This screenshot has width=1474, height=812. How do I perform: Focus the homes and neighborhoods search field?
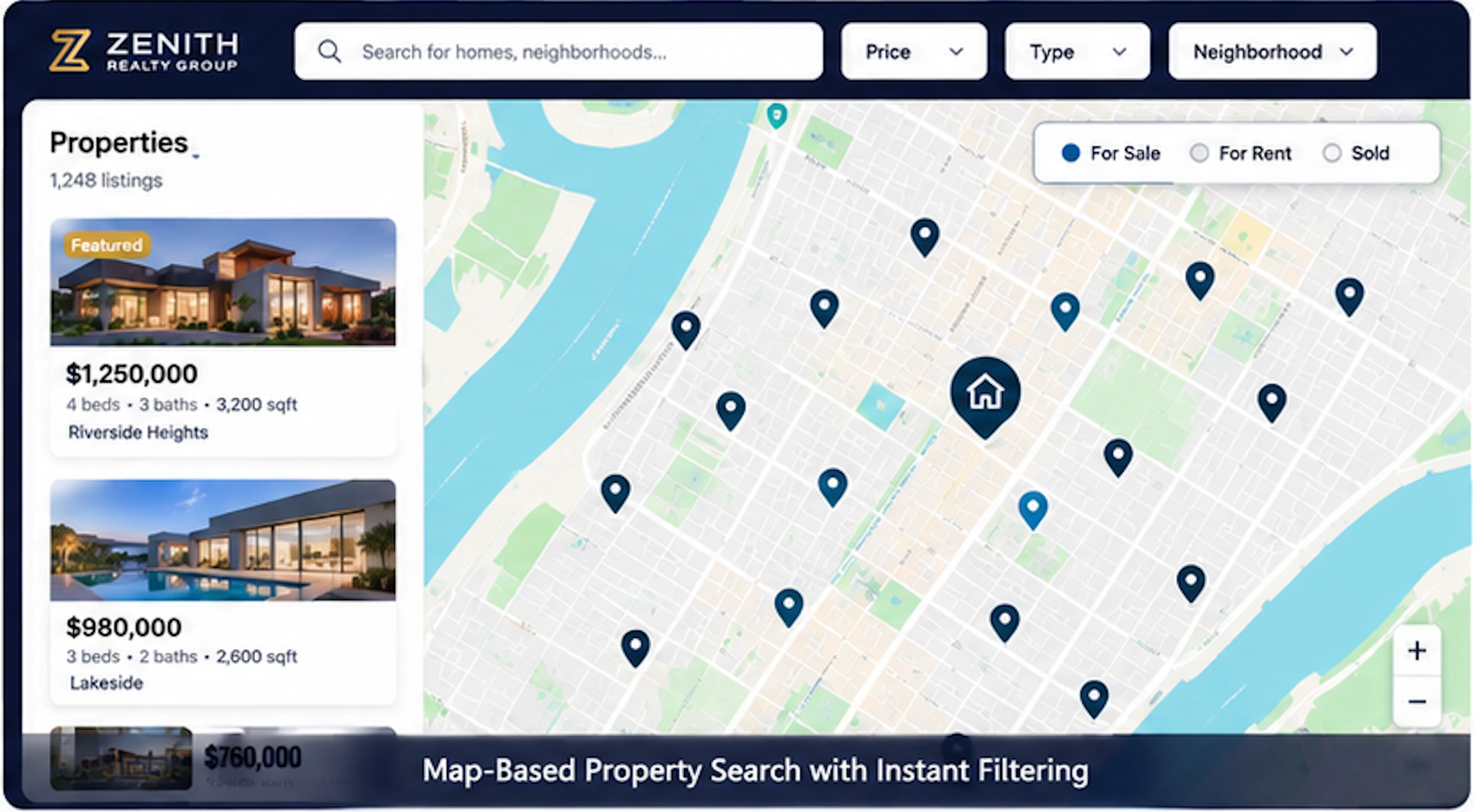[x=558, y=51]
